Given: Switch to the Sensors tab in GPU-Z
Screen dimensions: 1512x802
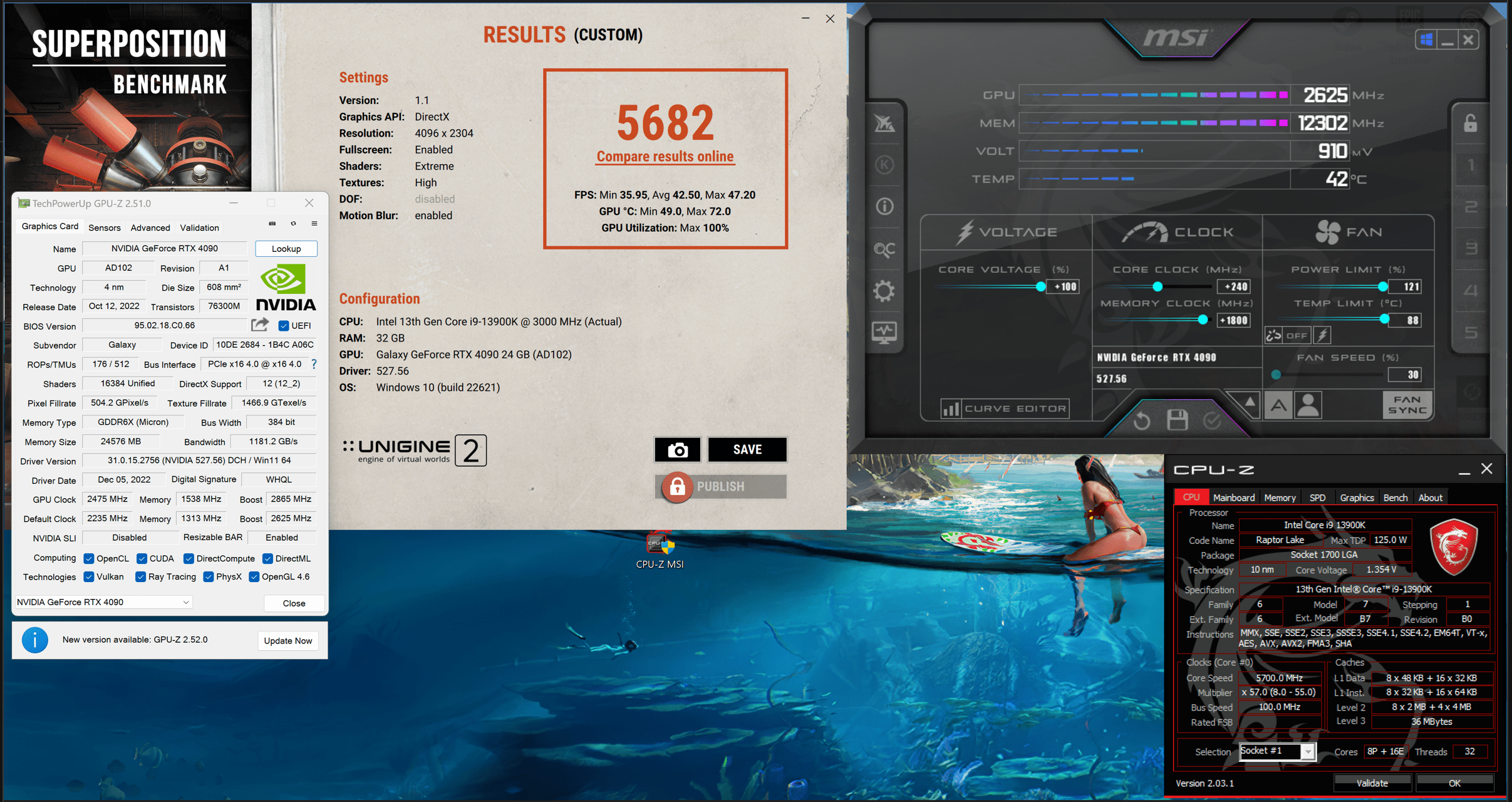Looking at the screenshot, I should click(x=104, y=227).
